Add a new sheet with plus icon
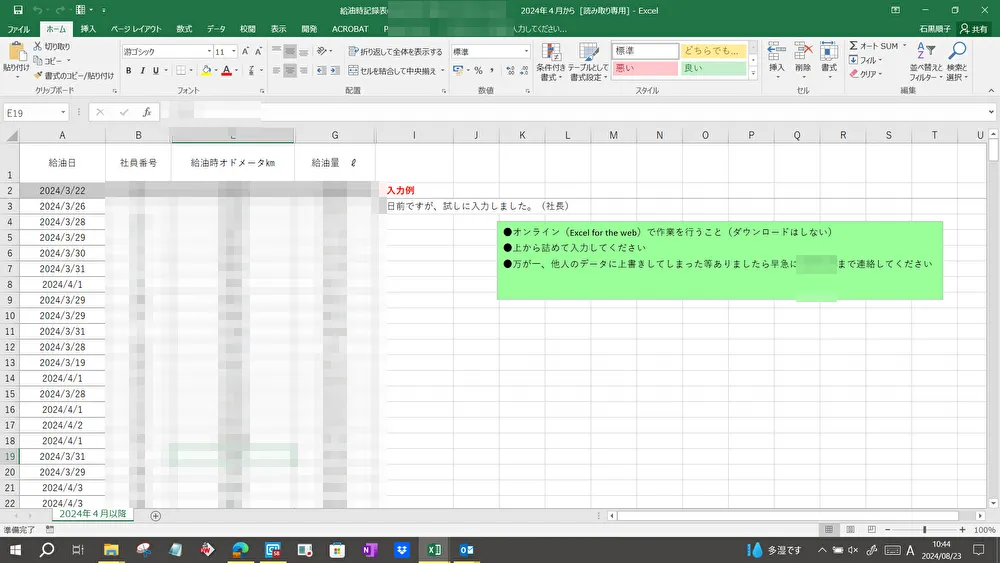The height and width of the screenshot is (563, 1000). (155, 515)
